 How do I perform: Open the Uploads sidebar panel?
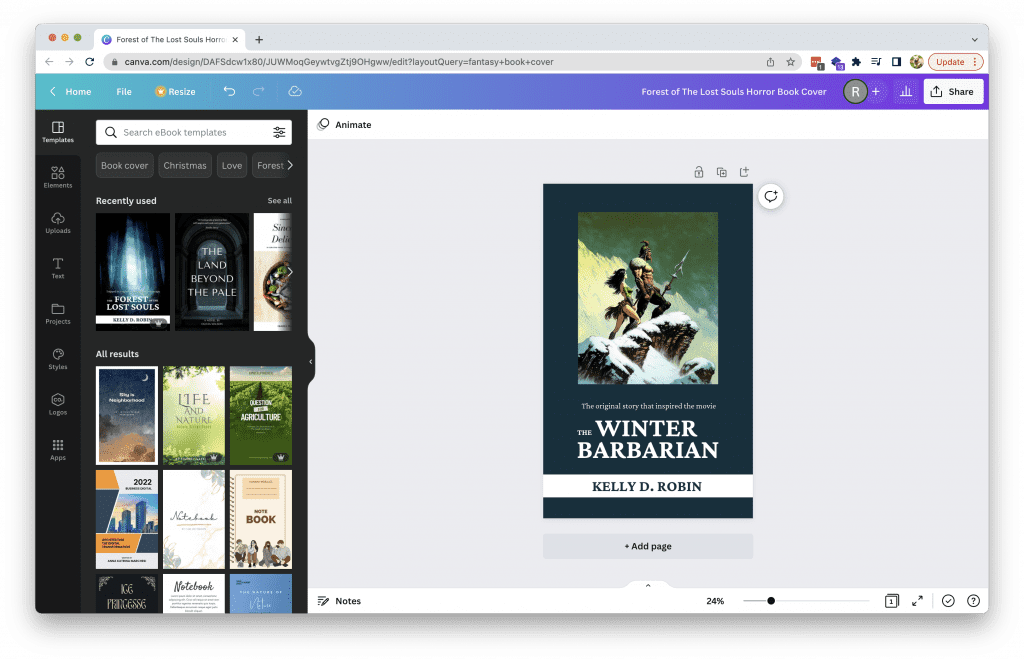pos(58,222)
